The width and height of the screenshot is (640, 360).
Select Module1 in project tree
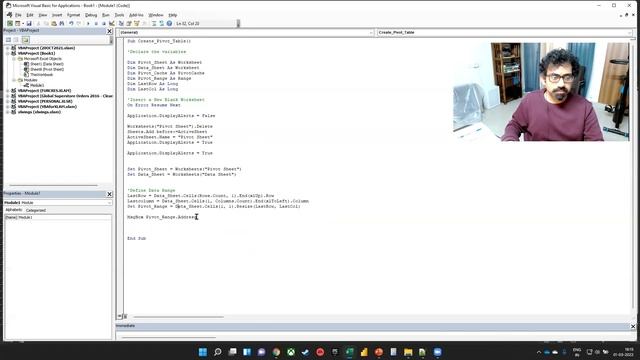point(37,85)
